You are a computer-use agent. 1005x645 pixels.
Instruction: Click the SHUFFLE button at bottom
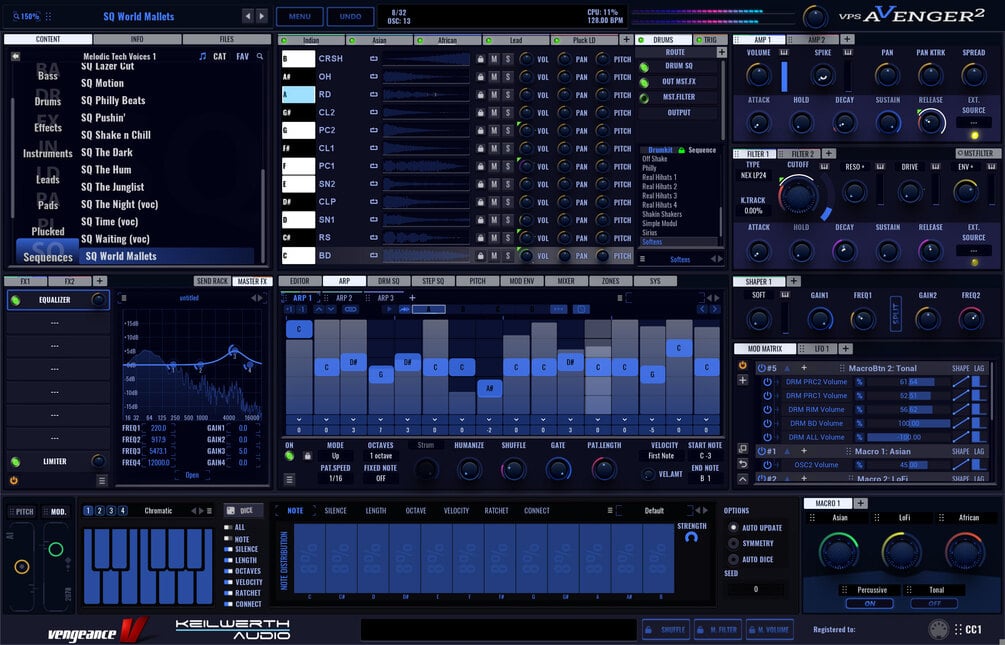point(667,630)
